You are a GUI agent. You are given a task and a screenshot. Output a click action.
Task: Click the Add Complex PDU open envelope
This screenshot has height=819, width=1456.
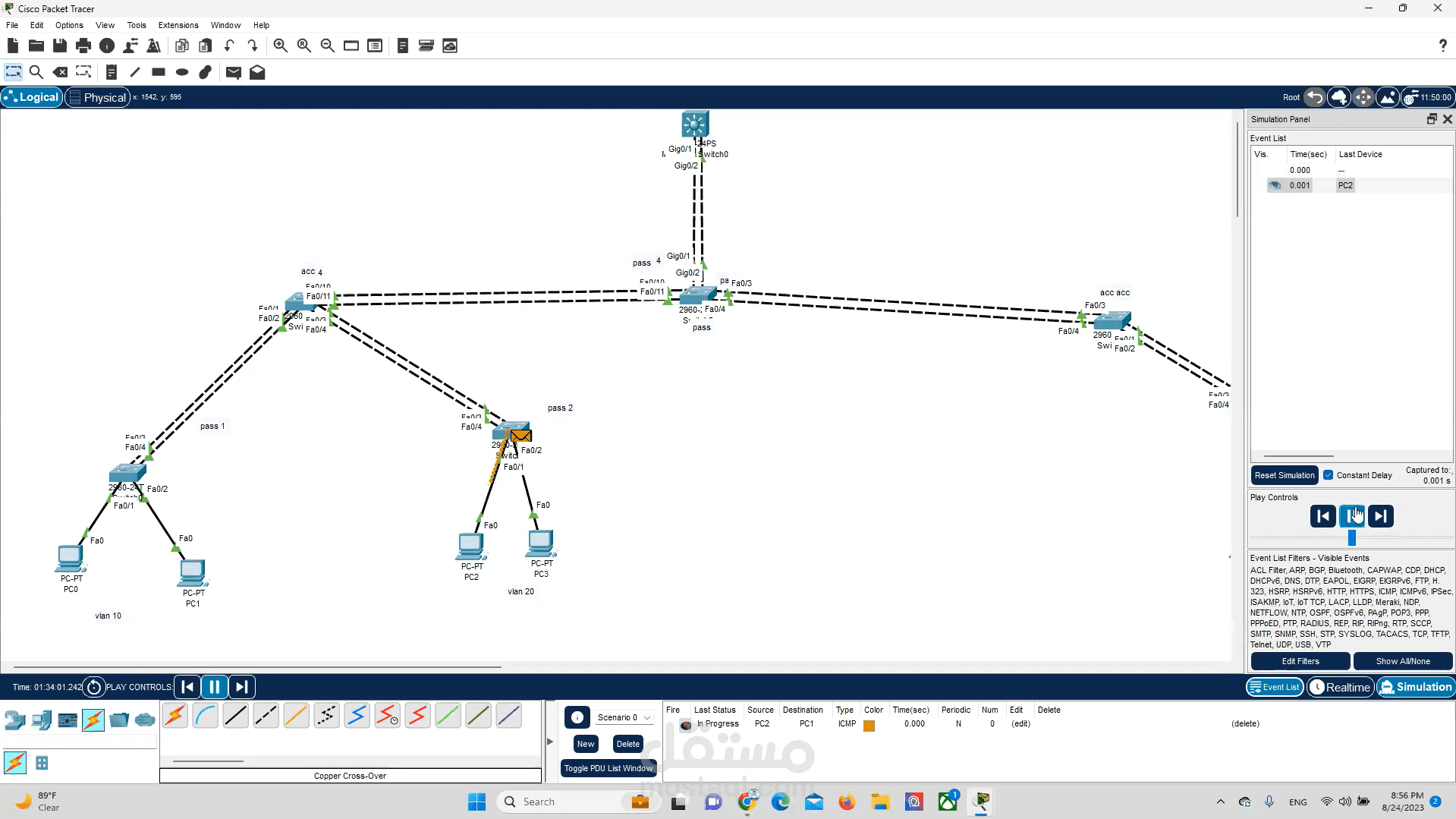tap(257, 72)
